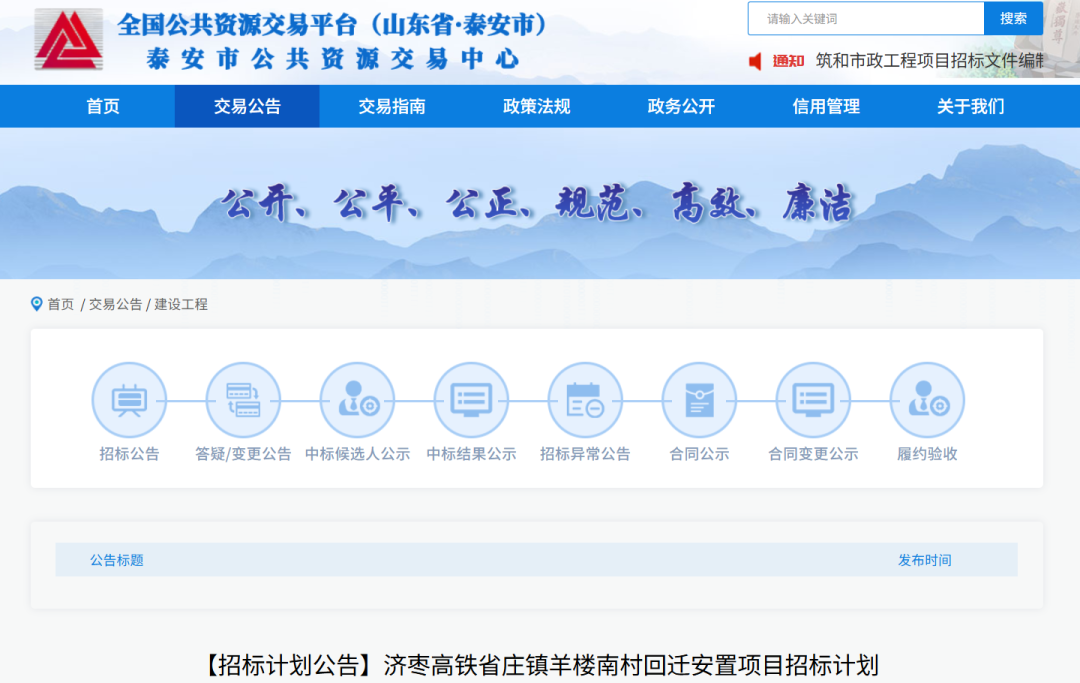Open the 政策法规 menu item
Image resolution: width=1080 pixels, height=683 pixels.
tap(537, 107)
